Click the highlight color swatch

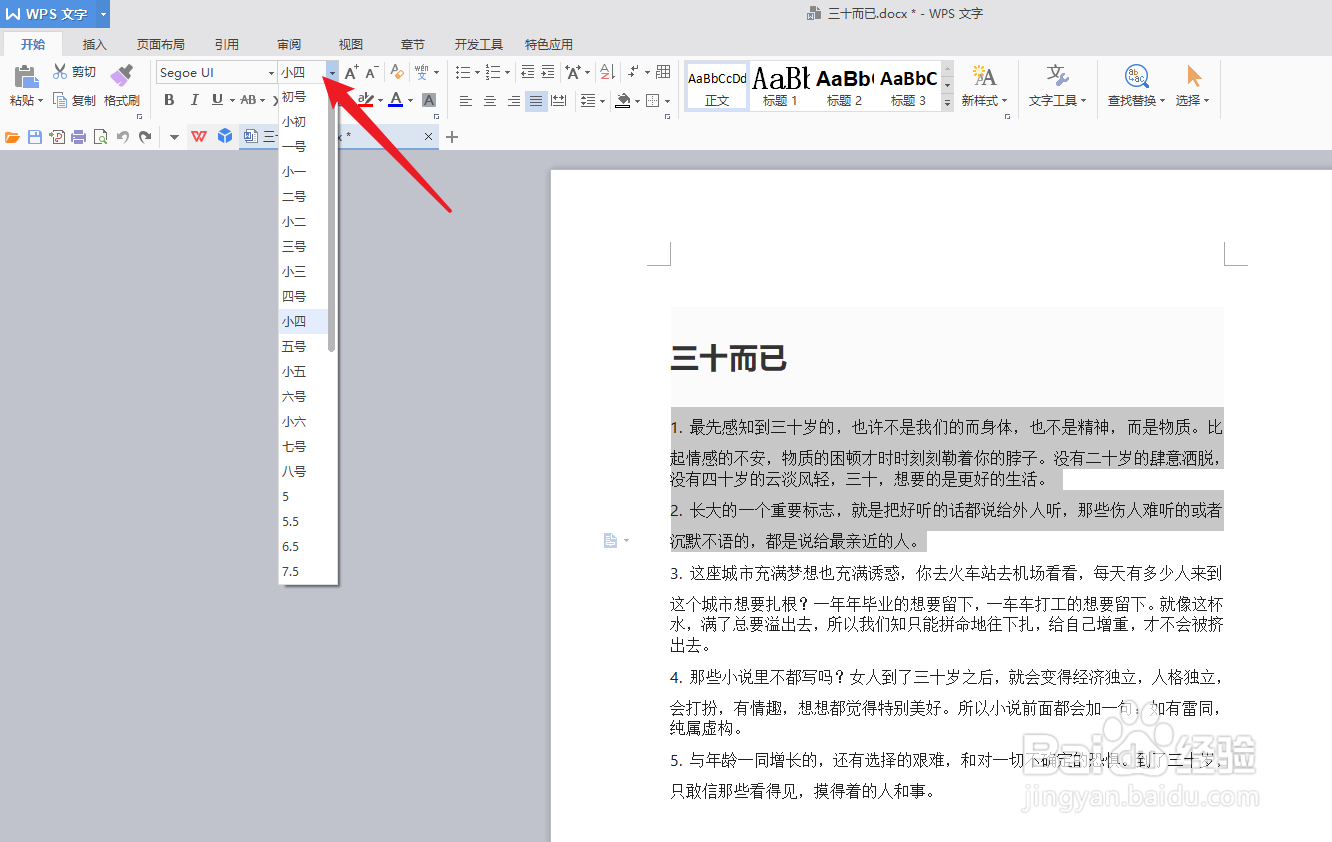click(x=364, y=100)
